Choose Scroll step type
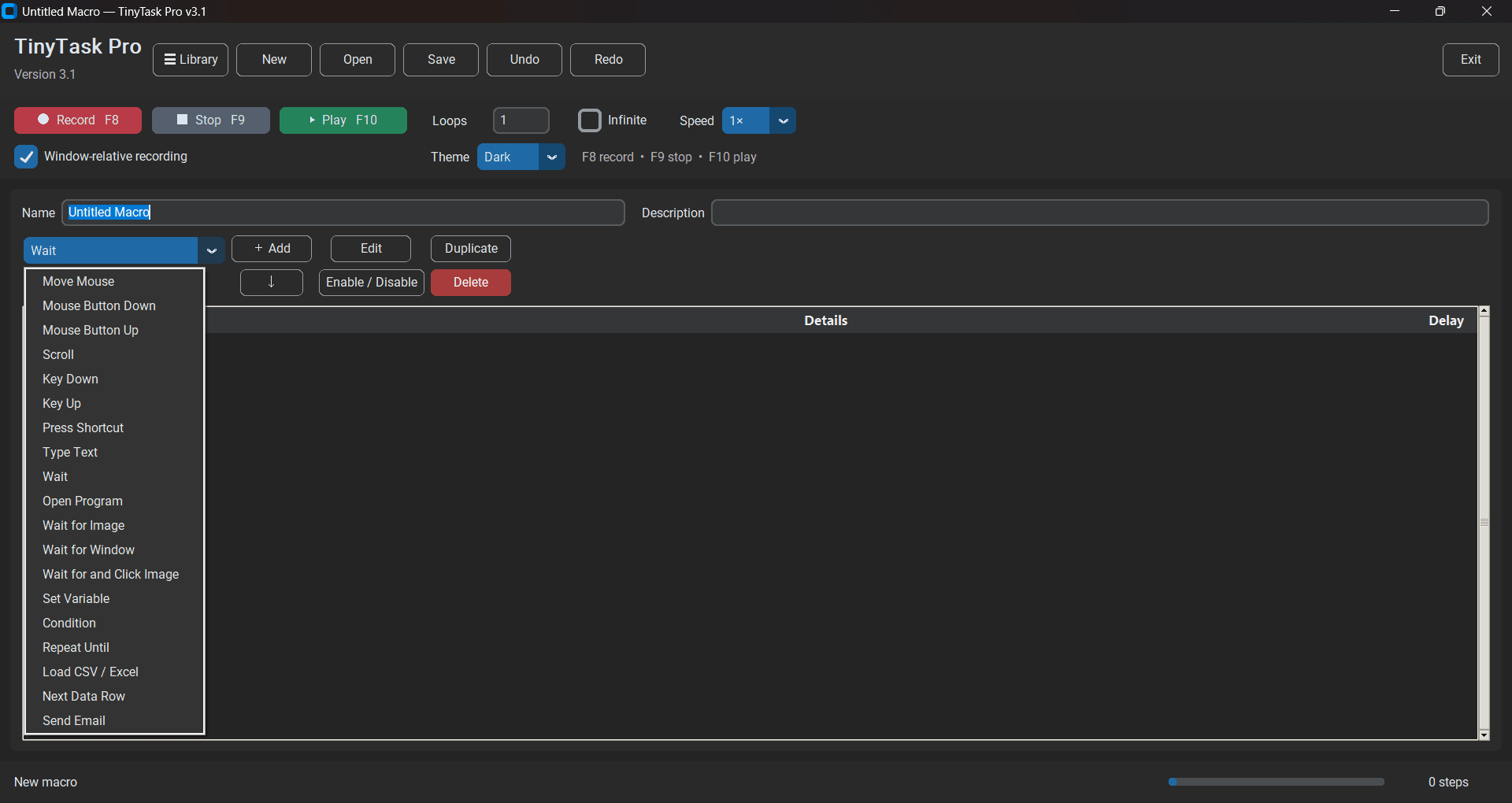This screenshot has height=803, width=1512. point(115,355)
